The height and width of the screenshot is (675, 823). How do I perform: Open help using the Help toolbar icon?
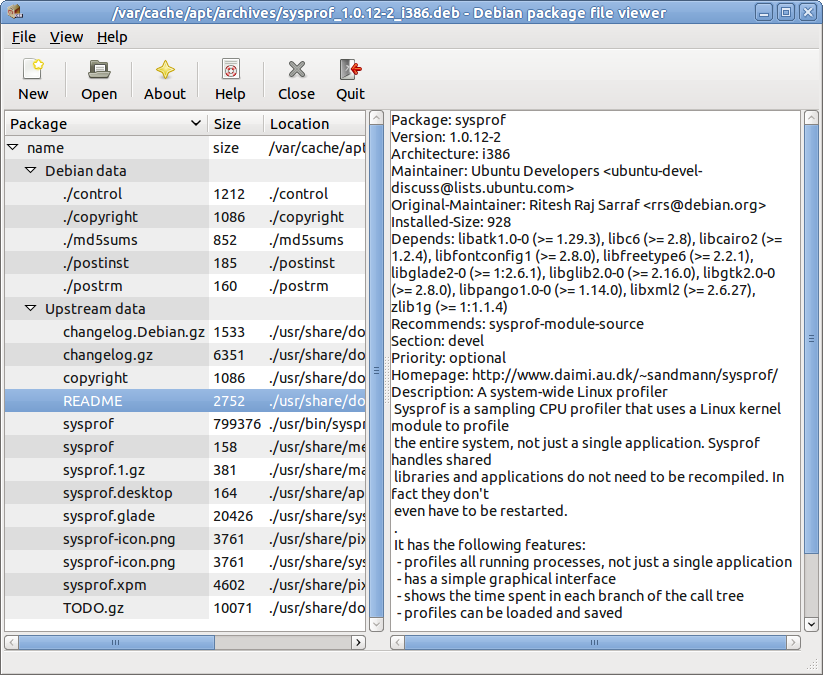click(x=230, y=79)
